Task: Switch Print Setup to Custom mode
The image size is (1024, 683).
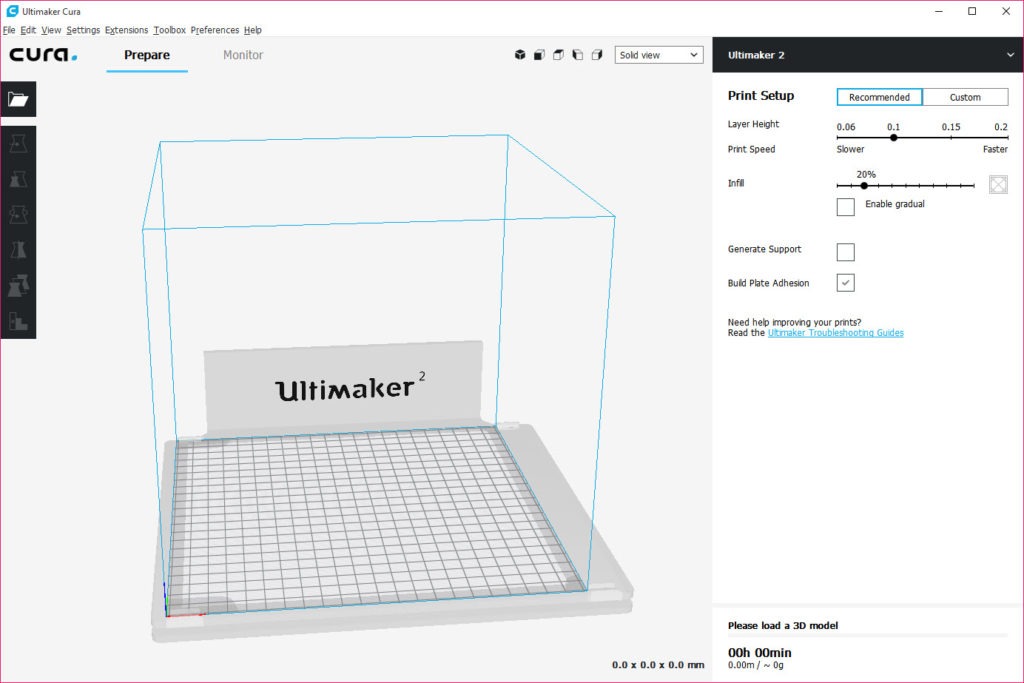Action: (965, 97)
